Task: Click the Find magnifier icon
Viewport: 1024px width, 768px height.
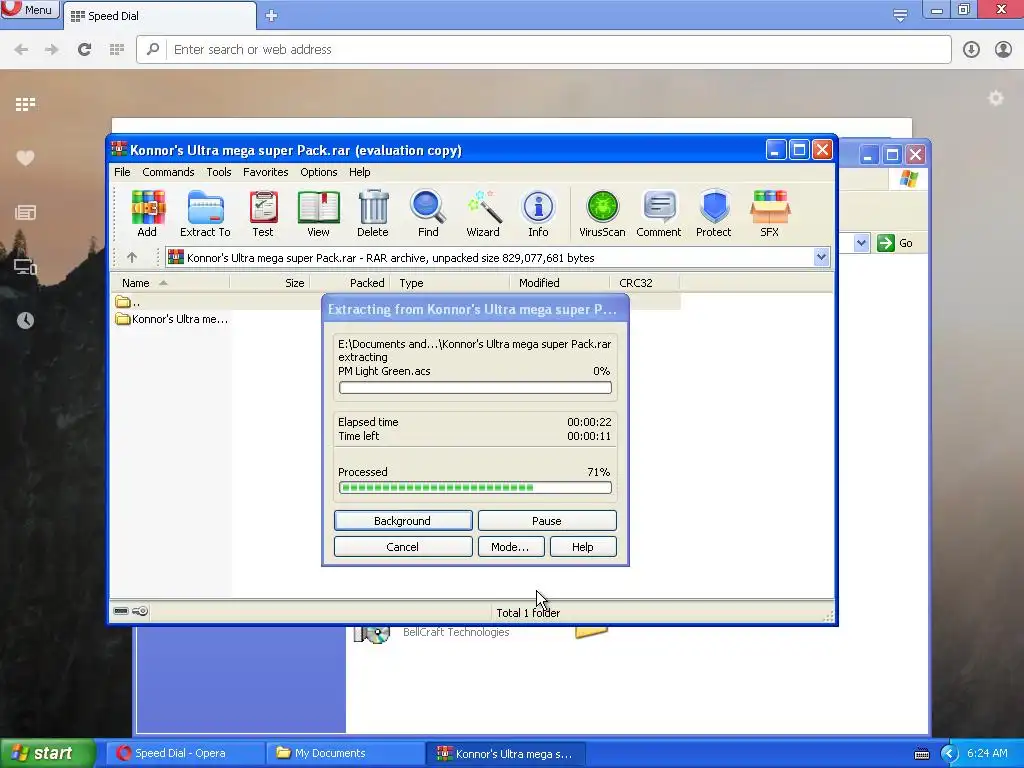Action: (428, 214)
